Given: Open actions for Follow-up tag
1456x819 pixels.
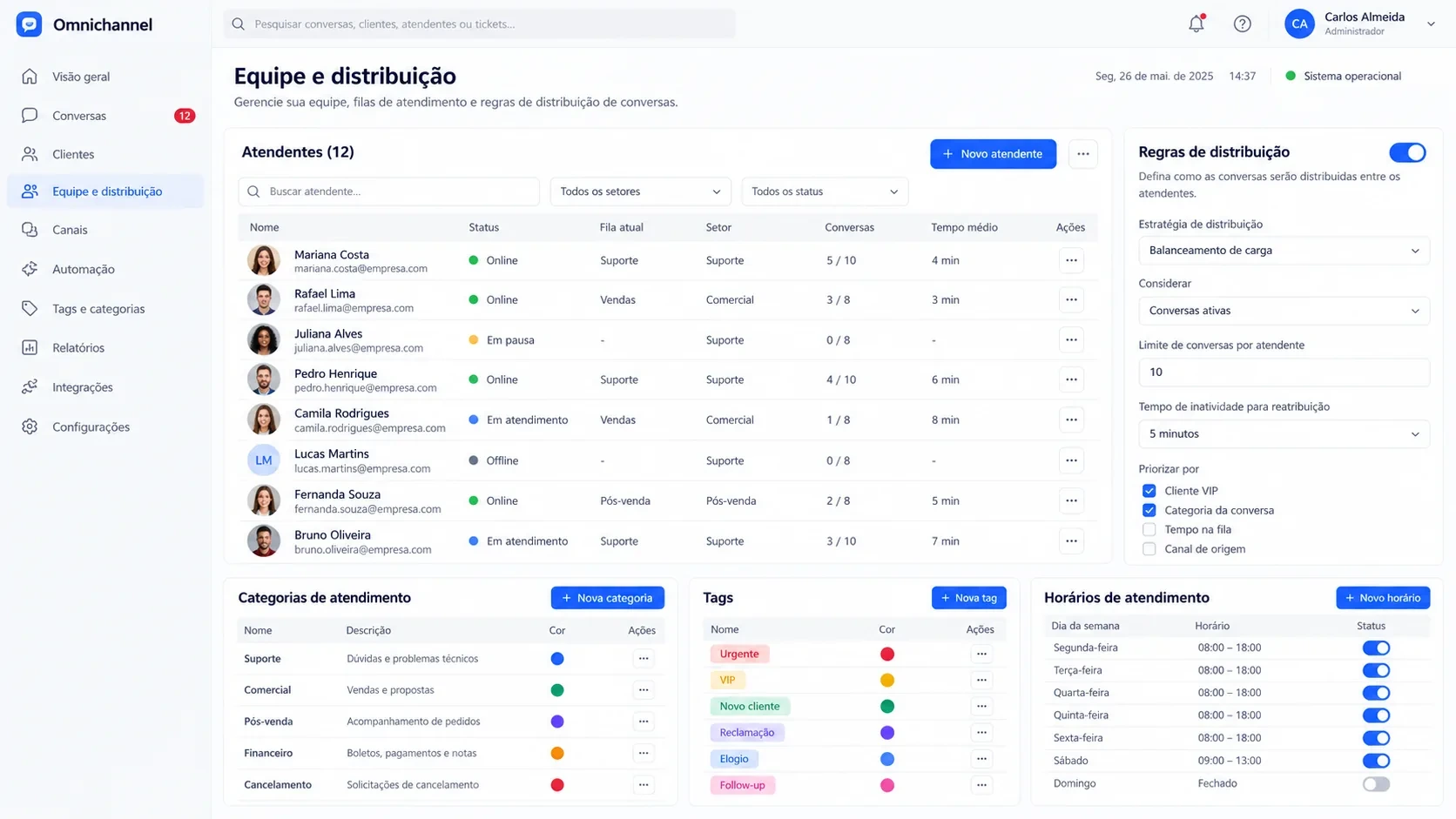Looking at the screenshot, I should pyautogui.click(x=981, y=785).
